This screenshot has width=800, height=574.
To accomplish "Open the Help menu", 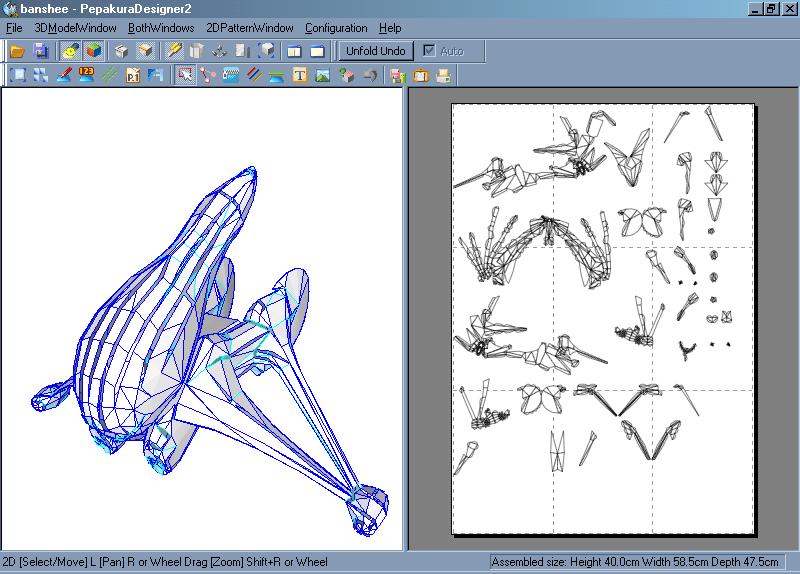I will coord(390,28).
